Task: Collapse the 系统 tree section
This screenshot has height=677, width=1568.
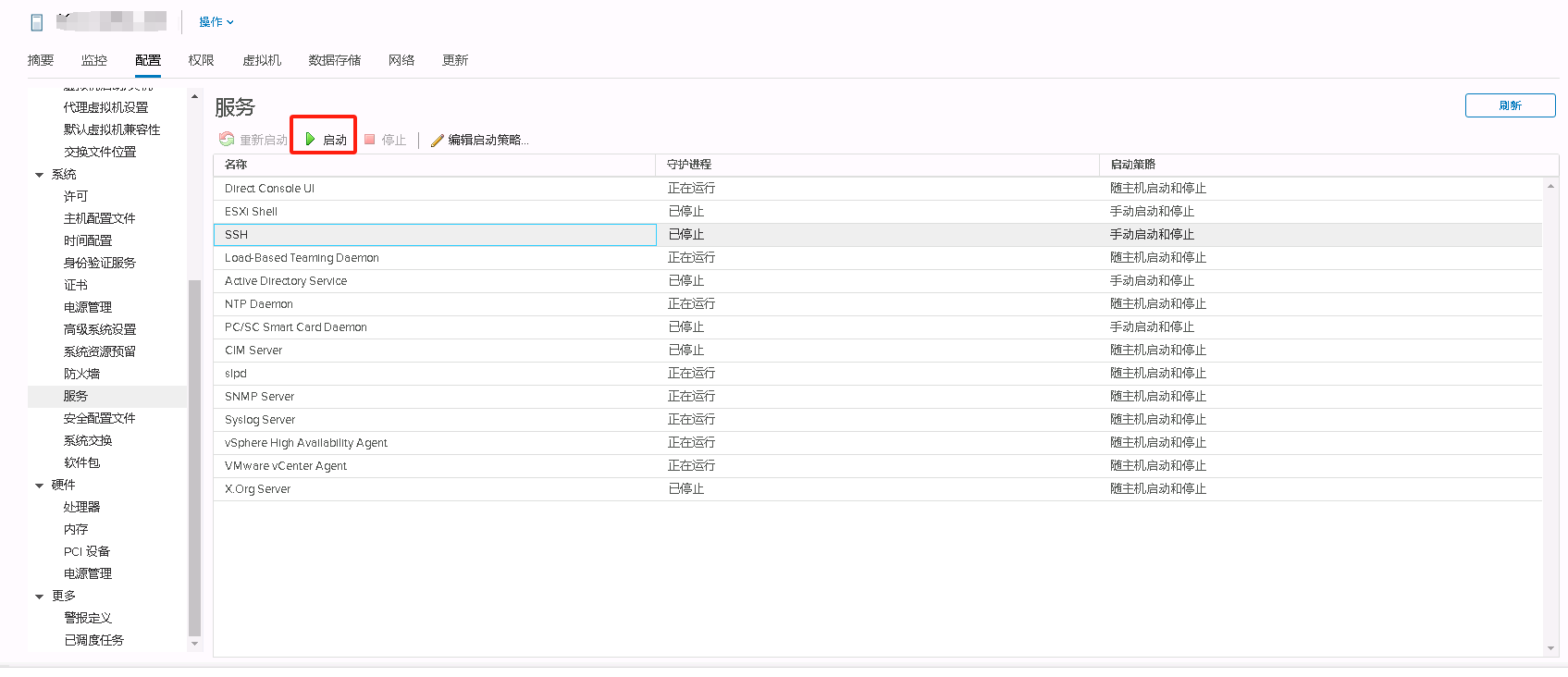Action: click(39, 175)
